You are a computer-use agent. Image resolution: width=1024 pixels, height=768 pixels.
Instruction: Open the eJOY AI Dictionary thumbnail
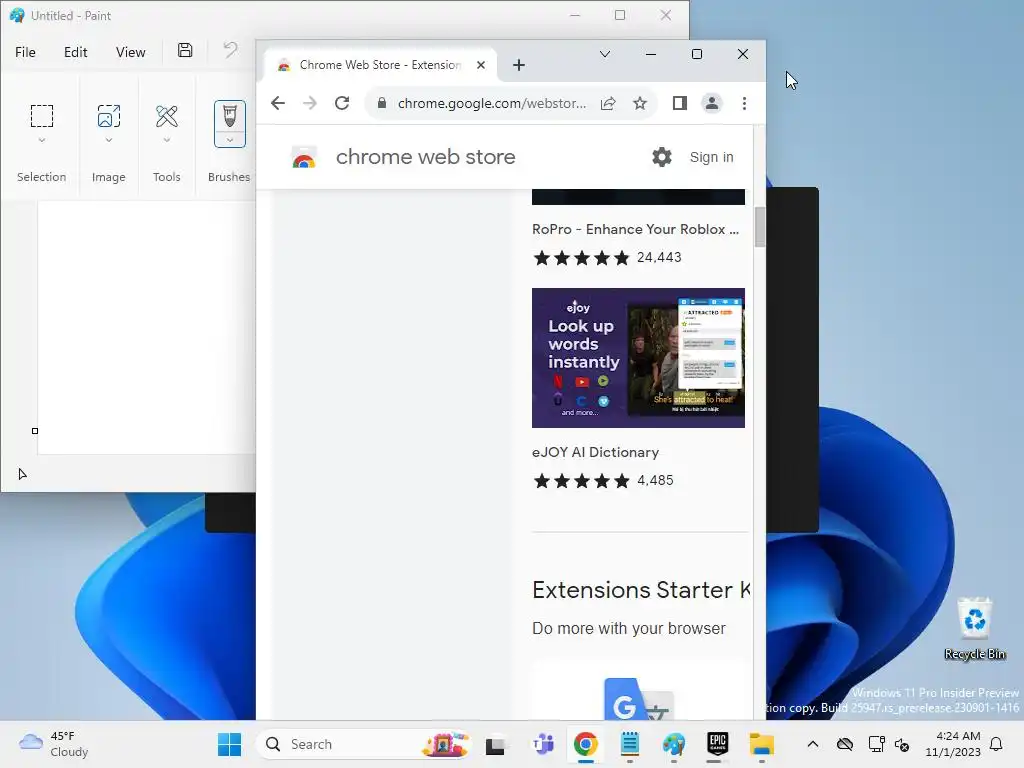coord(638,358)
